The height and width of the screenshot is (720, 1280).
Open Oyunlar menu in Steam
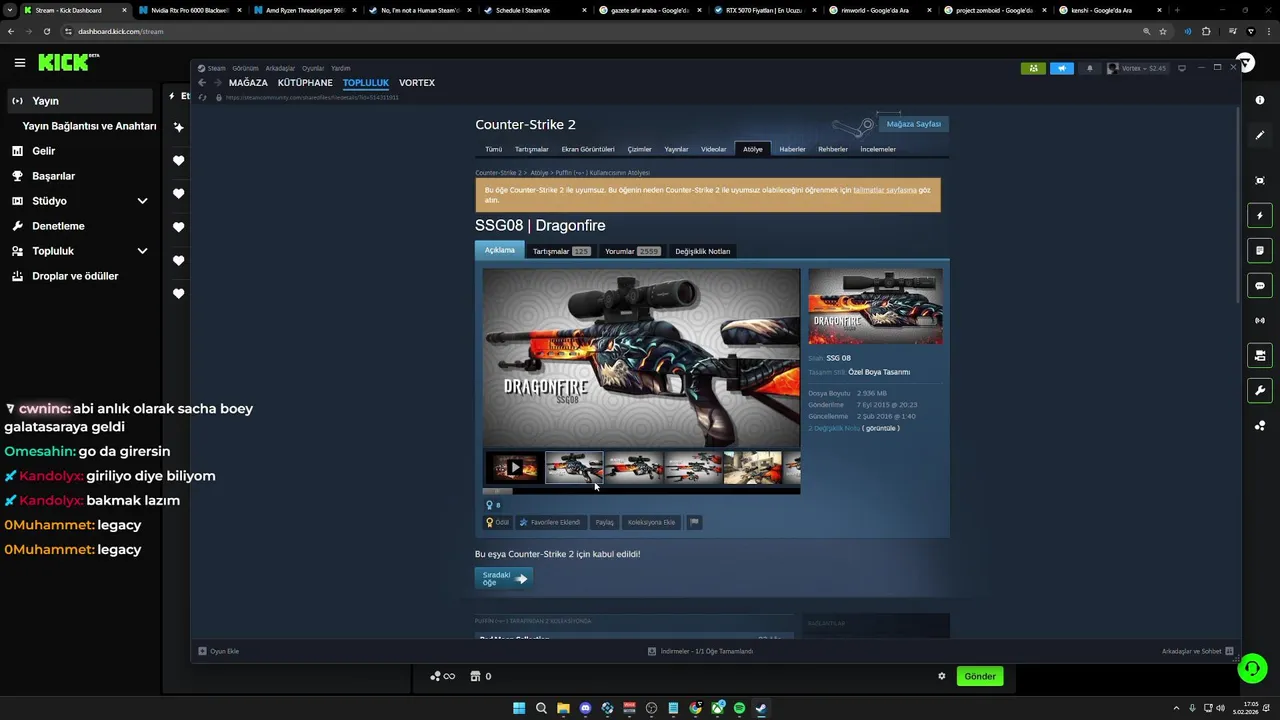click(x=313, y=68)
